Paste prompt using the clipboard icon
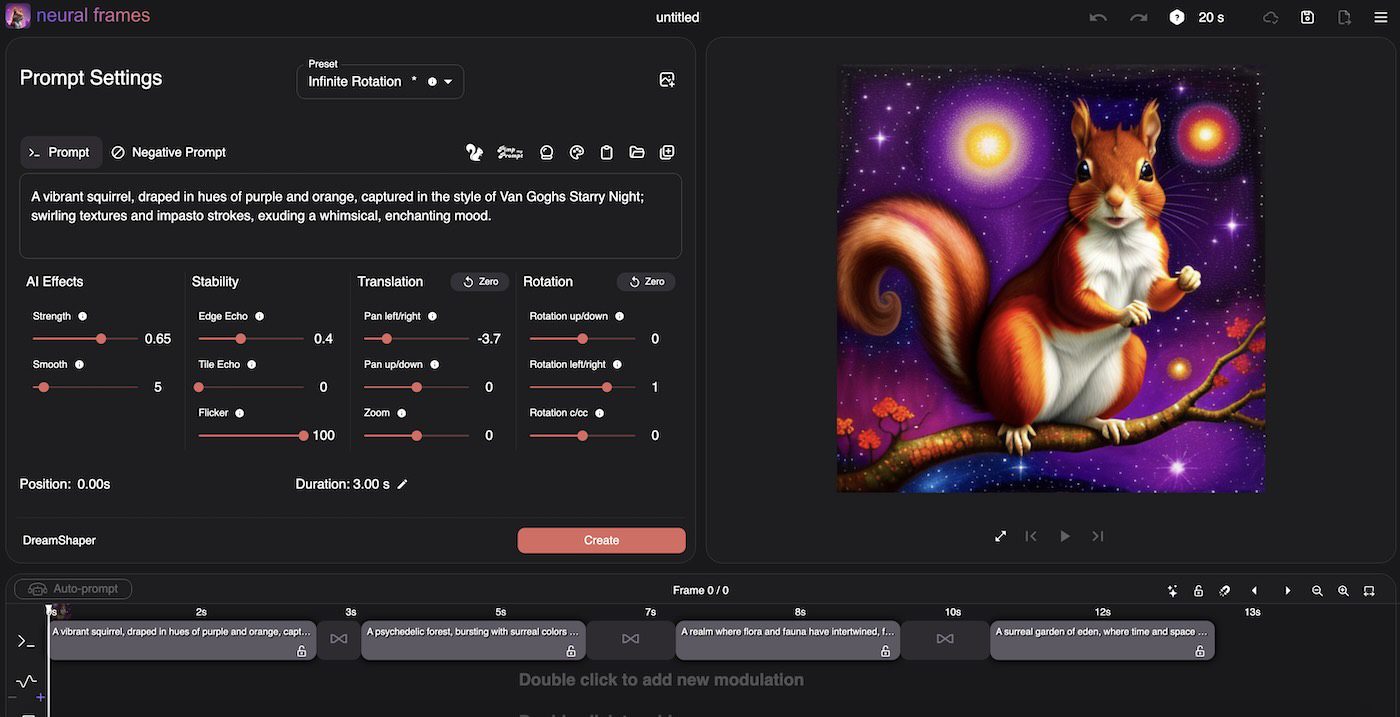Viewport: 1400px width, 717px height. (606, 152)
